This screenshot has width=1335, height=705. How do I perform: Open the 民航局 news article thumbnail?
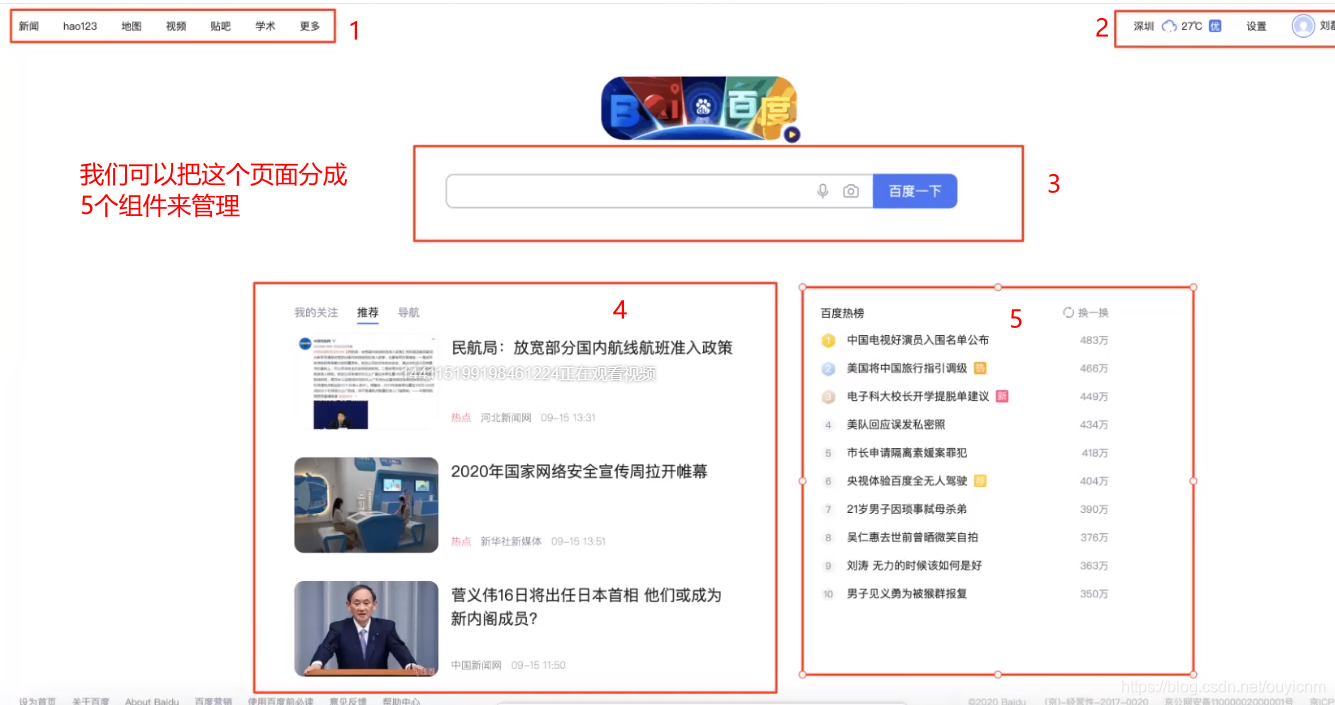tap(366, 381)
